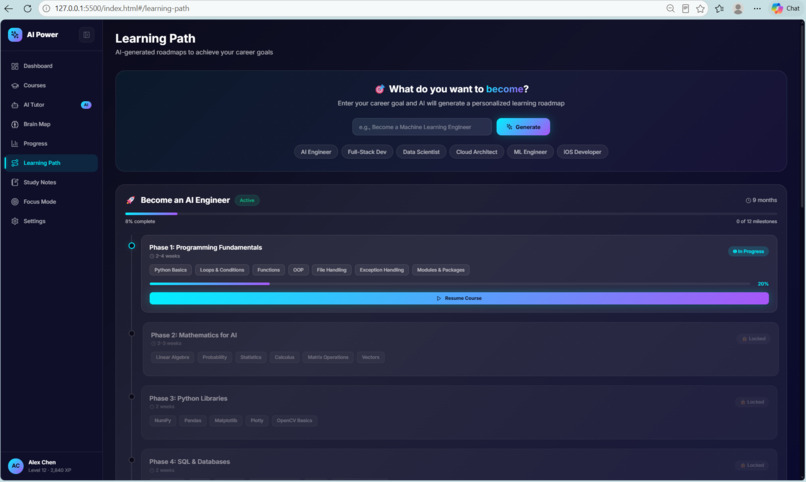Click the rocket icon beside Become an AI Engineer

tap(131, 200)
